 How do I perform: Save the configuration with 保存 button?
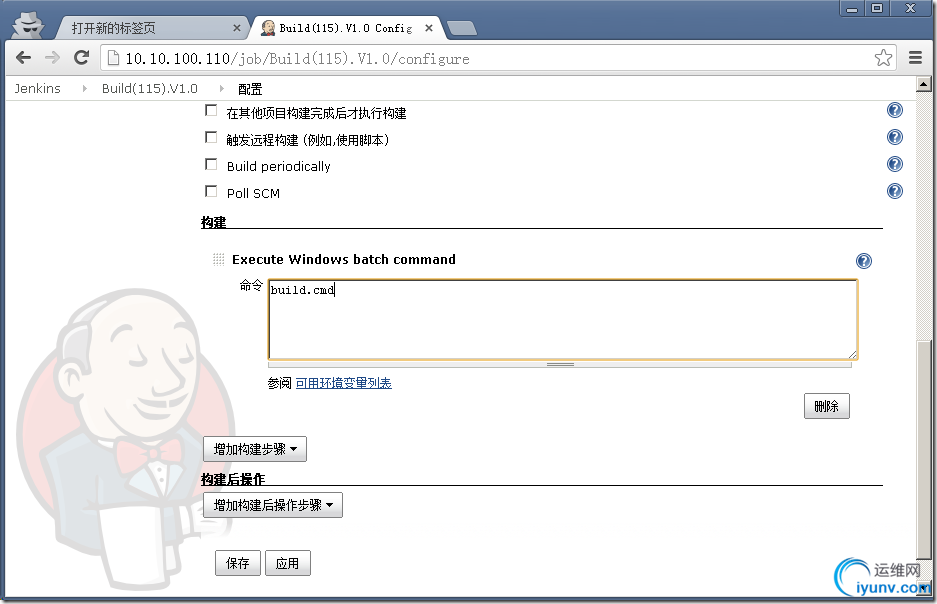coord(238,563)
